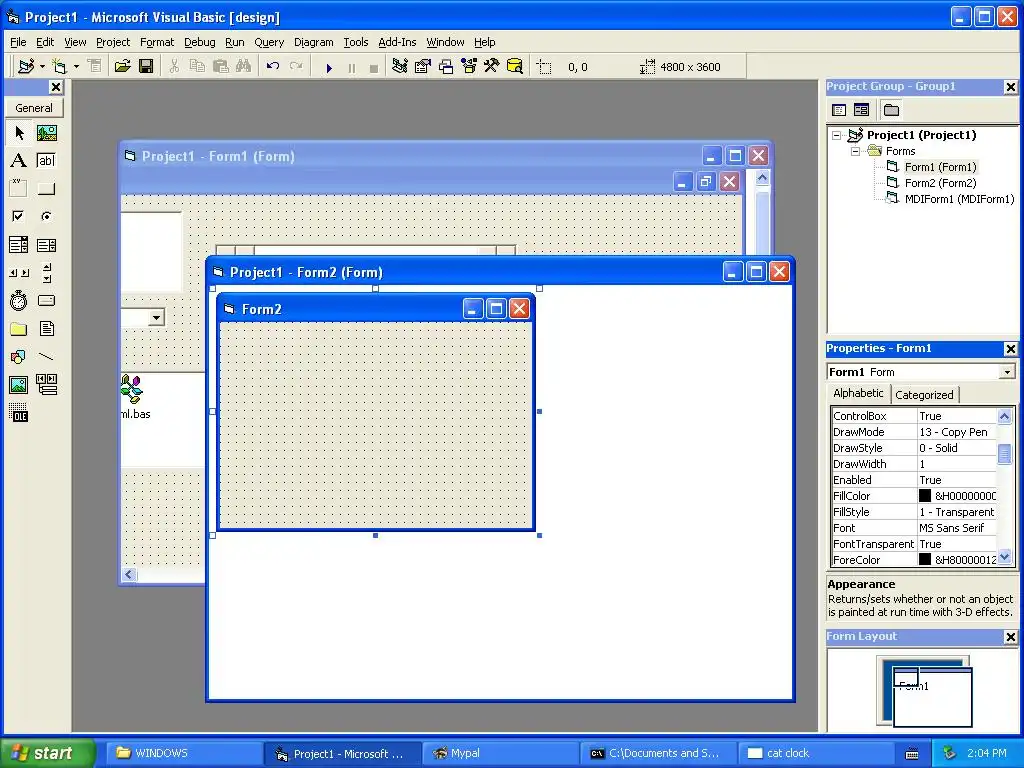Open the Add-Ins menu
Image resolution: width=1024 pixels, height=768 pixels.
pos(397,42)
